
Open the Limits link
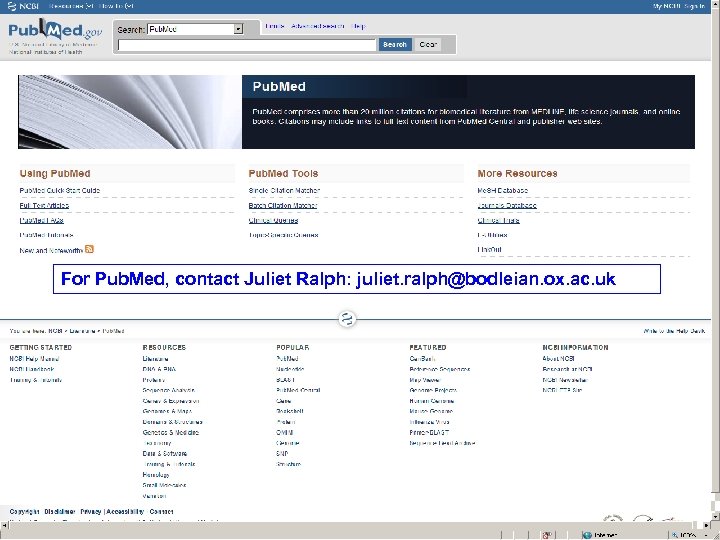[x=275, y=26]
